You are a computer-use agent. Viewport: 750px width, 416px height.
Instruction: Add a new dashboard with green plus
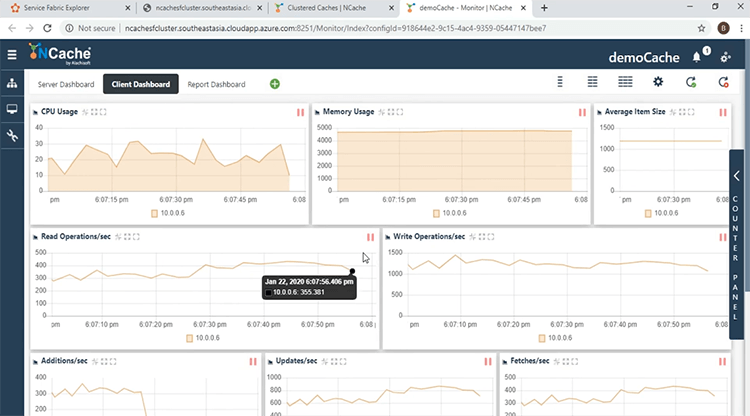click(x=275, y=84)
